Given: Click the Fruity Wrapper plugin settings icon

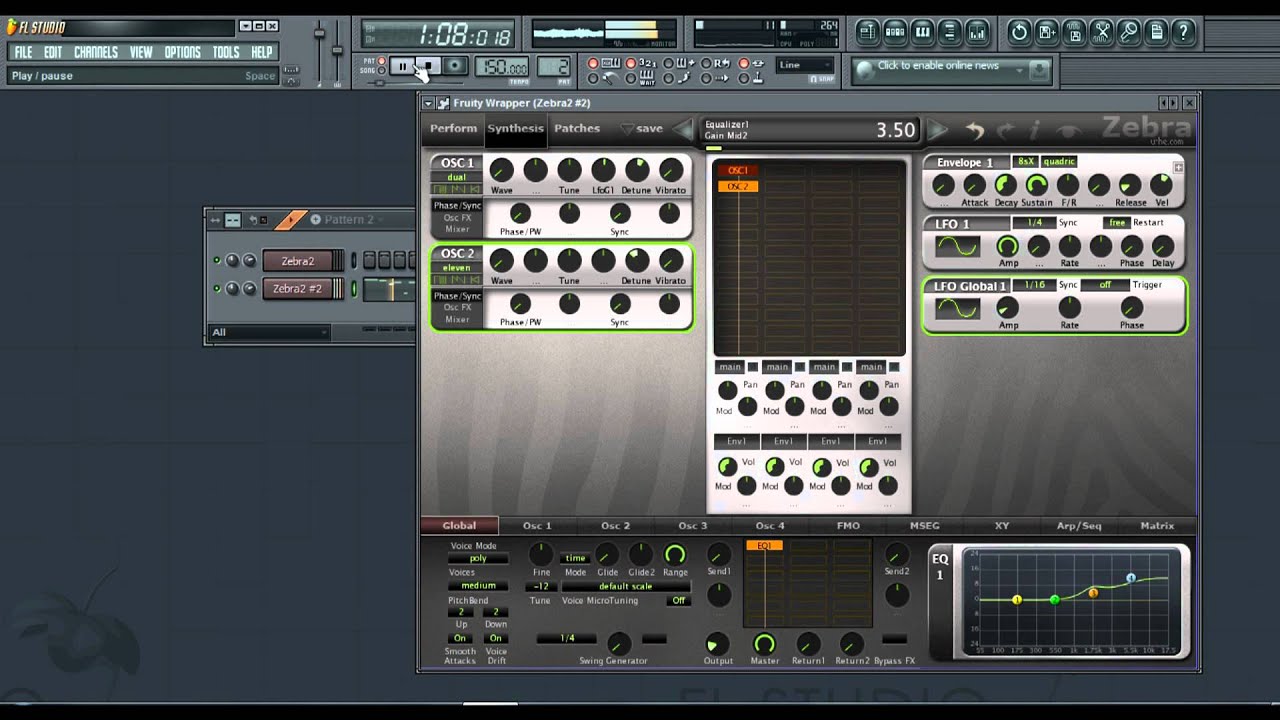Looking at the screenshot, I should pos(442,103).
